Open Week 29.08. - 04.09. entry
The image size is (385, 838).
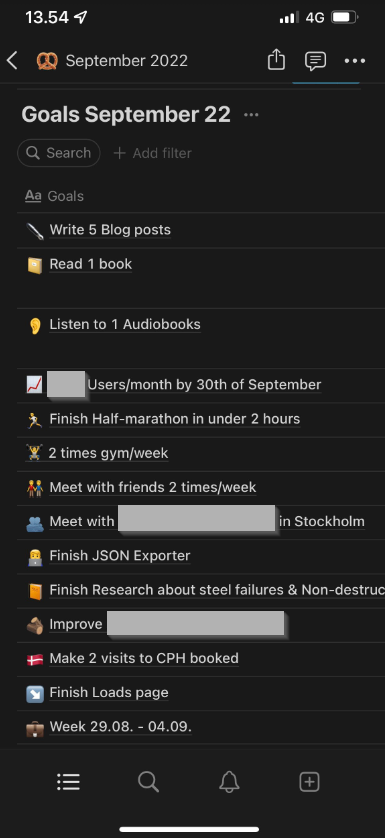[121, 727]
